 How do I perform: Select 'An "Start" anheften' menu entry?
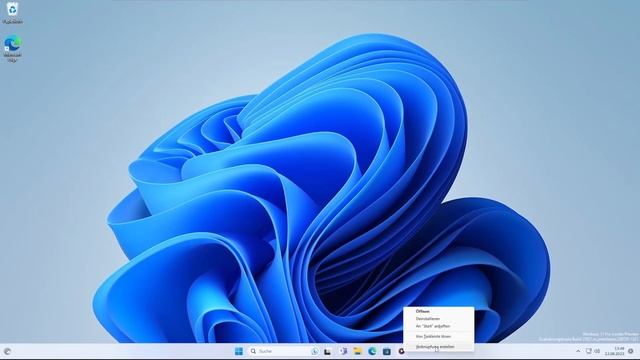(x=433, y=326)
